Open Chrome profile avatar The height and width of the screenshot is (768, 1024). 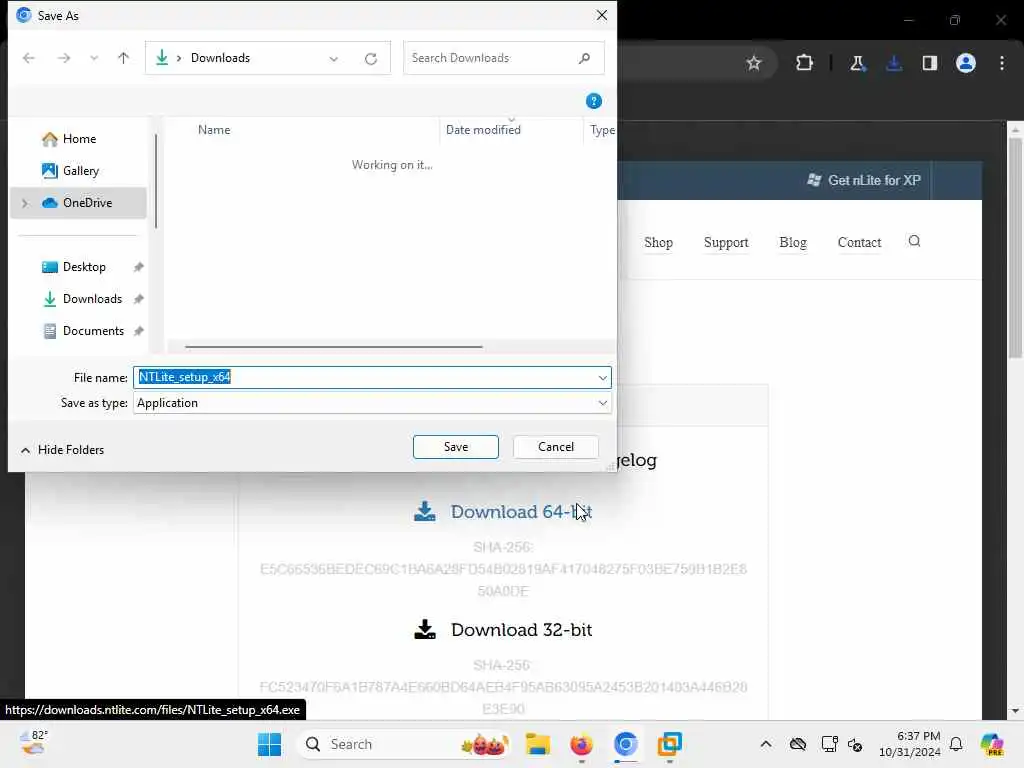(966, 63)
